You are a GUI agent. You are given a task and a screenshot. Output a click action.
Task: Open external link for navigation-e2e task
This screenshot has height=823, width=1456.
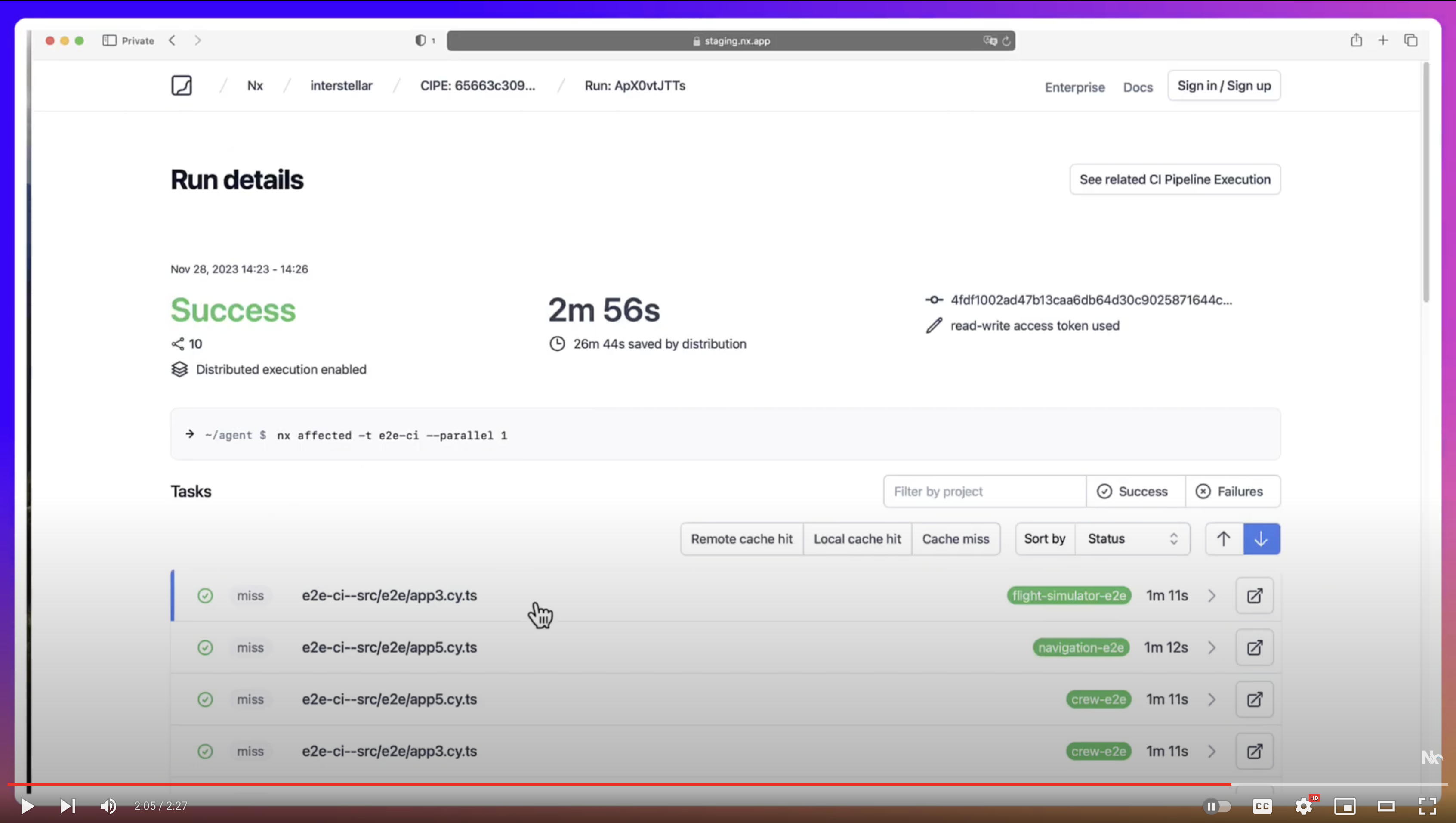click(x=1254, y=648)
